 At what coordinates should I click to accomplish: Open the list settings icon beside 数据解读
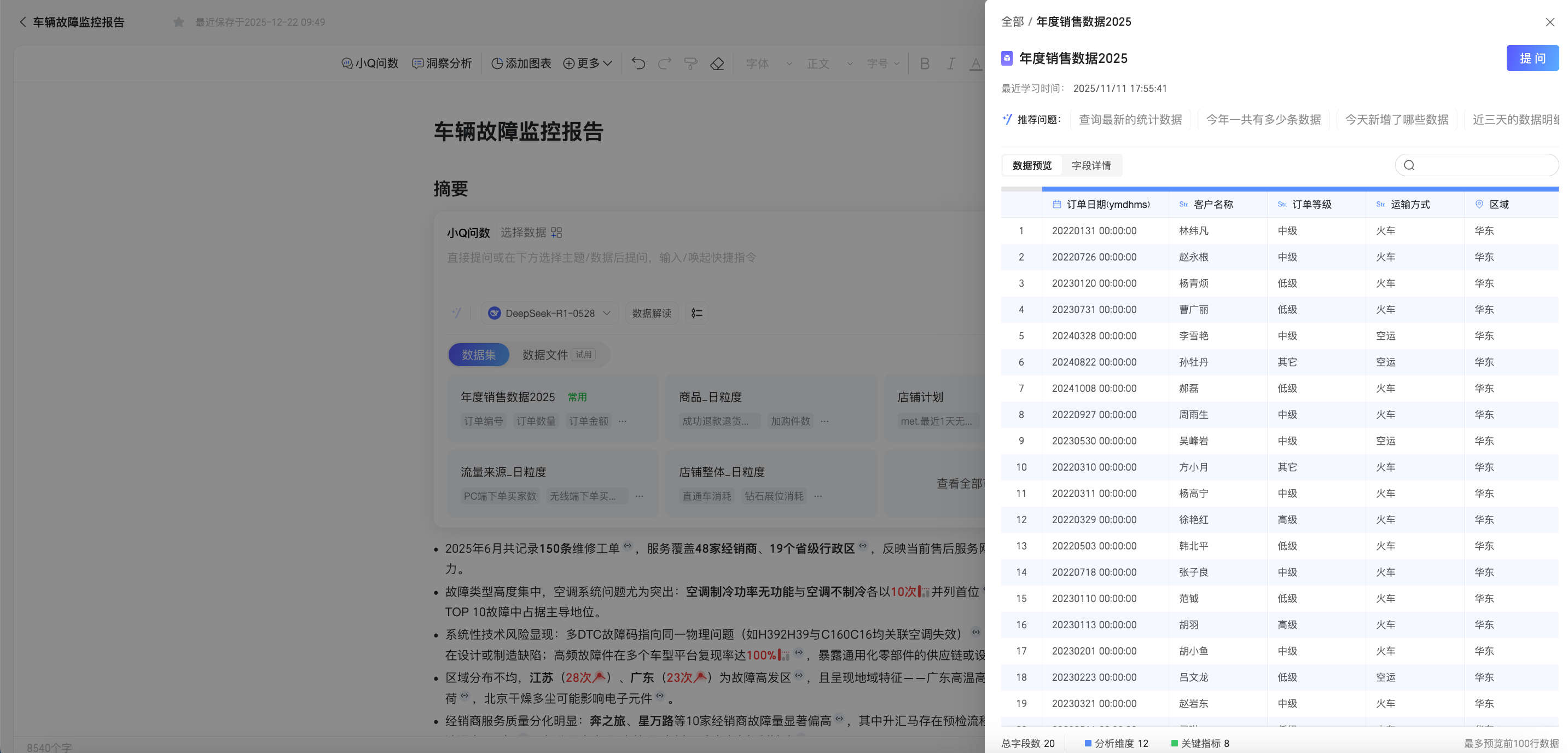(x=697, y=313)
